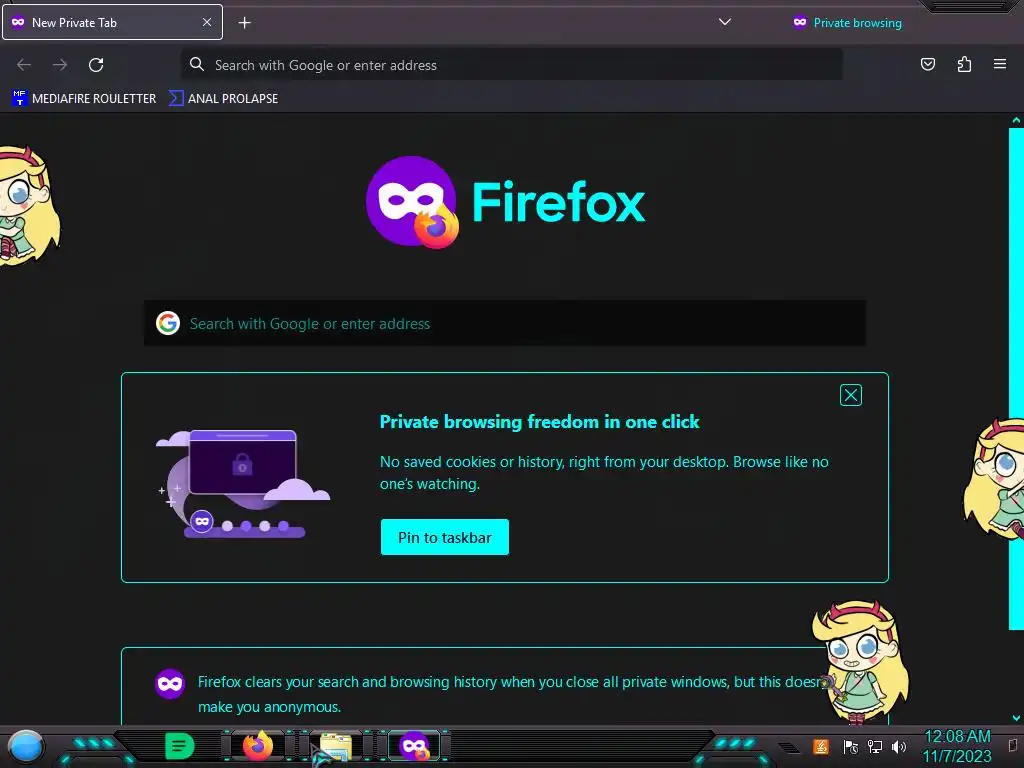
Task: Open the Action Center flag tray icon
Action: point(850,746)
